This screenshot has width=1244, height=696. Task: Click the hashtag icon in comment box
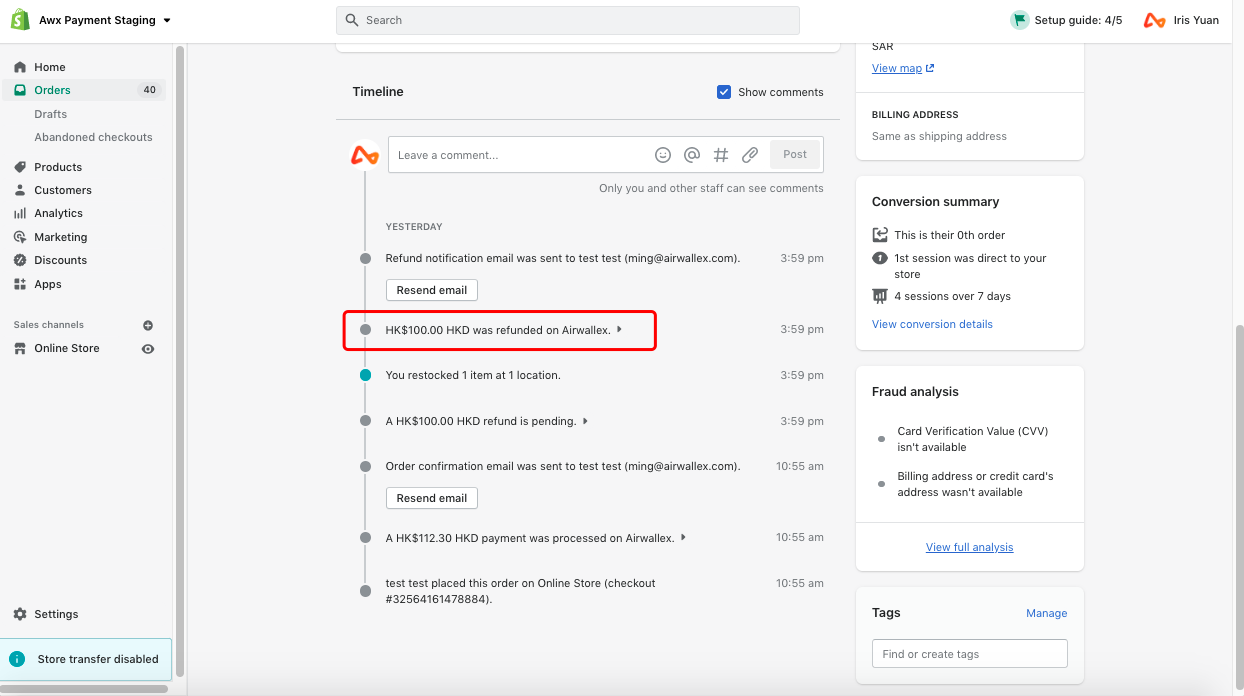(720, 155)
